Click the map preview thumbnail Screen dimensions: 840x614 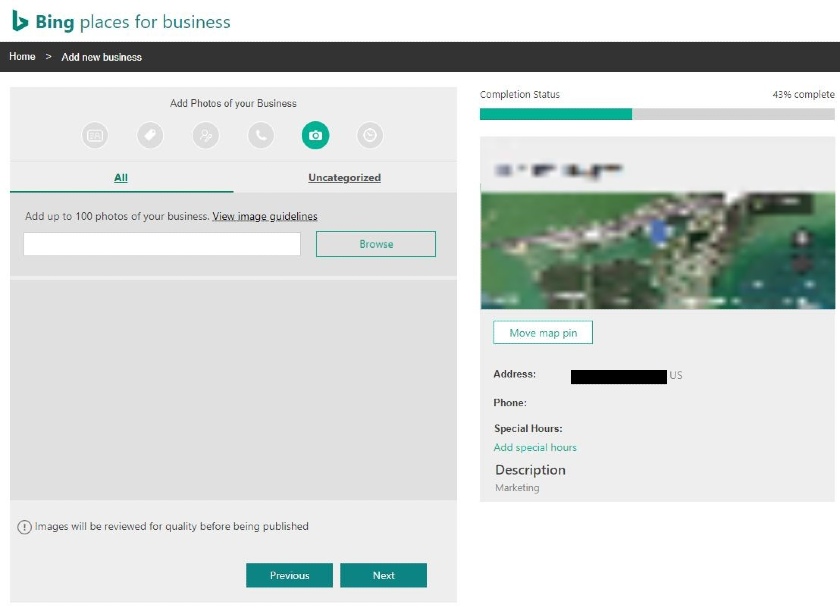point(658,250)
